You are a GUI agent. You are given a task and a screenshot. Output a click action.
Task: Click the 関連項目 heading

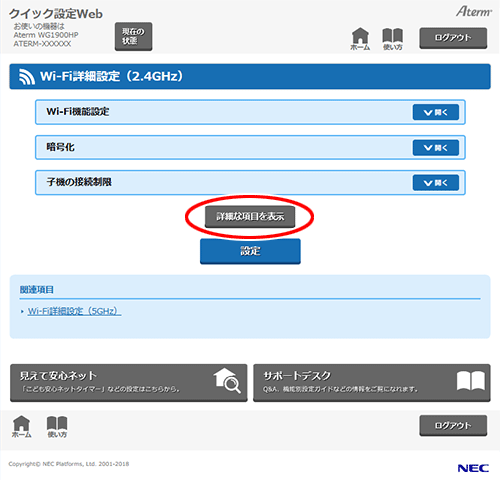[37, 289]
